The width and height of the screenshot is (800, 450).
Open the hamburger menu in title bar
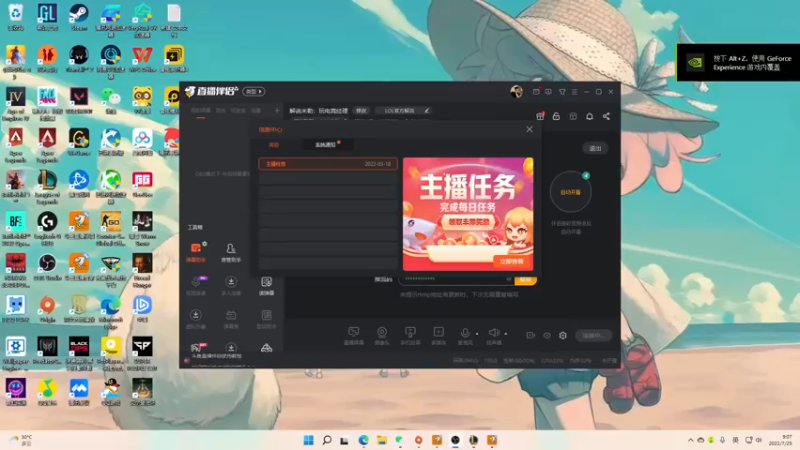tap(574, 92)
